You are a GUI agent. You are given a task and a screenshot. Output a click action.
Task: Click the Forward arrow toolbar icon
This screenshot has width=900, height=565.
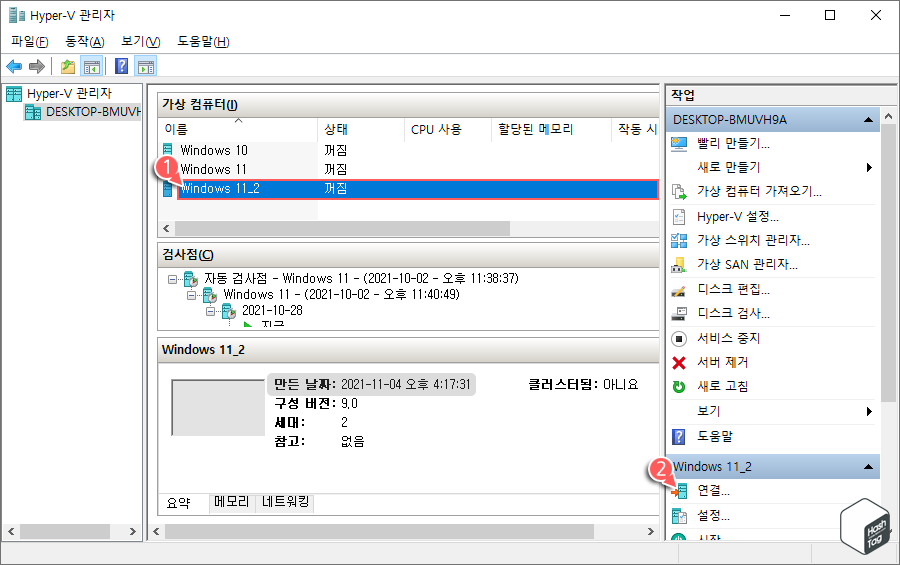(37, 67)
